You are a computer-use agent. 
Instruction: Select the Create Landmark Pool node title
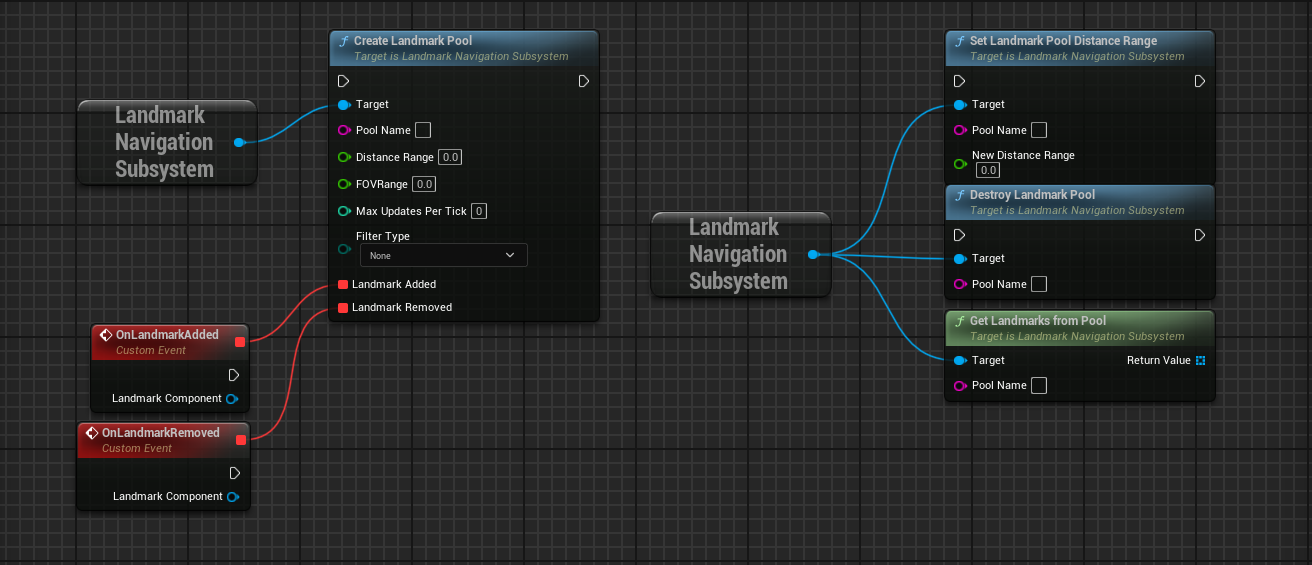coord(413,41)
